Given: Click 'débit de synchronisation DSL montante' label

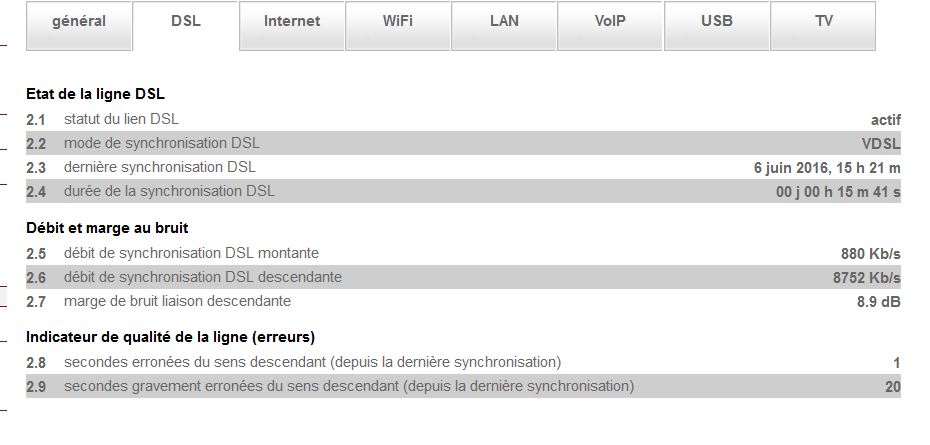Looking at the screenshot, I should [191, 253].
